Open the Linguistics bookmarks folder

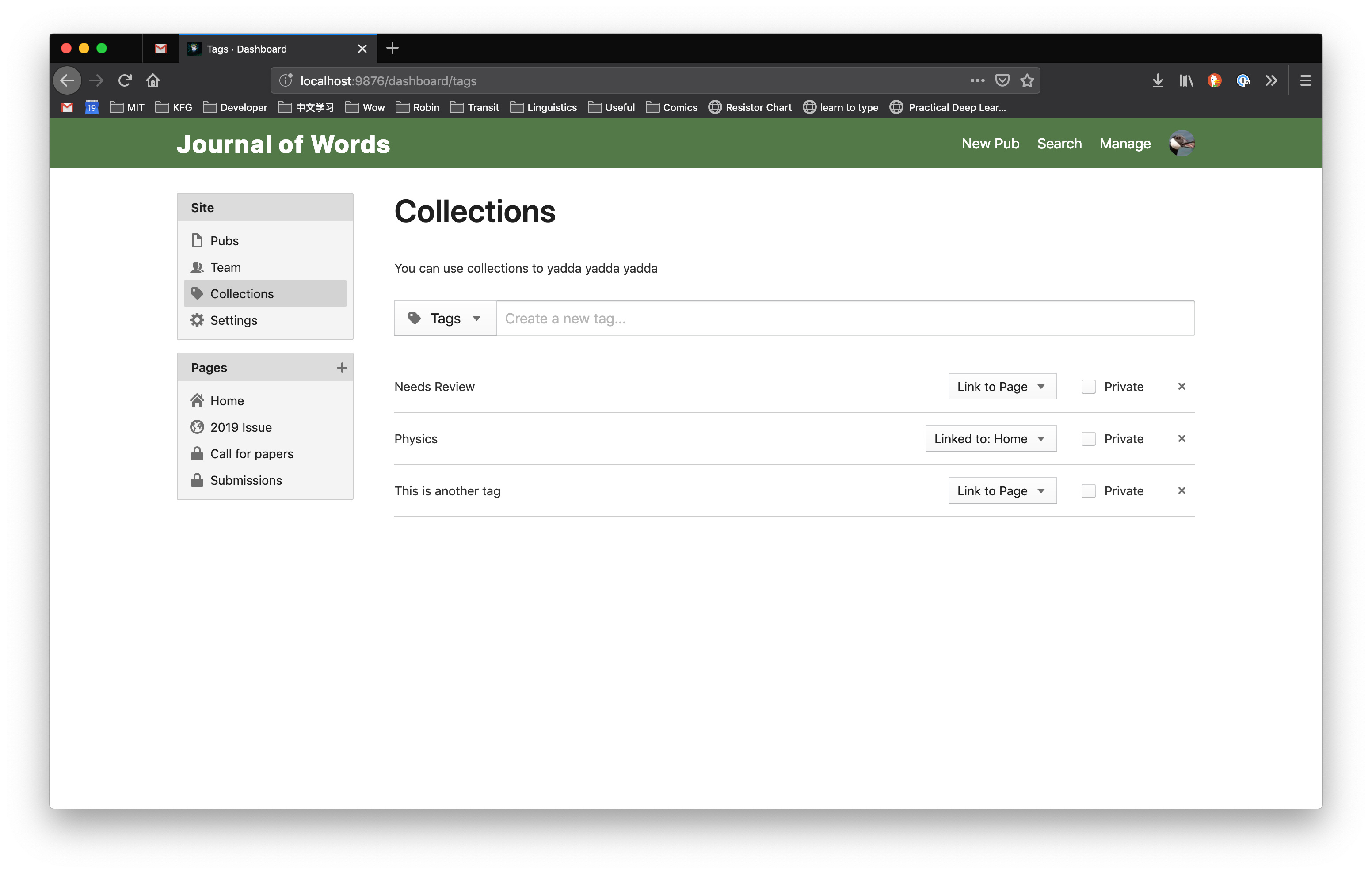(x=543, y=107)
